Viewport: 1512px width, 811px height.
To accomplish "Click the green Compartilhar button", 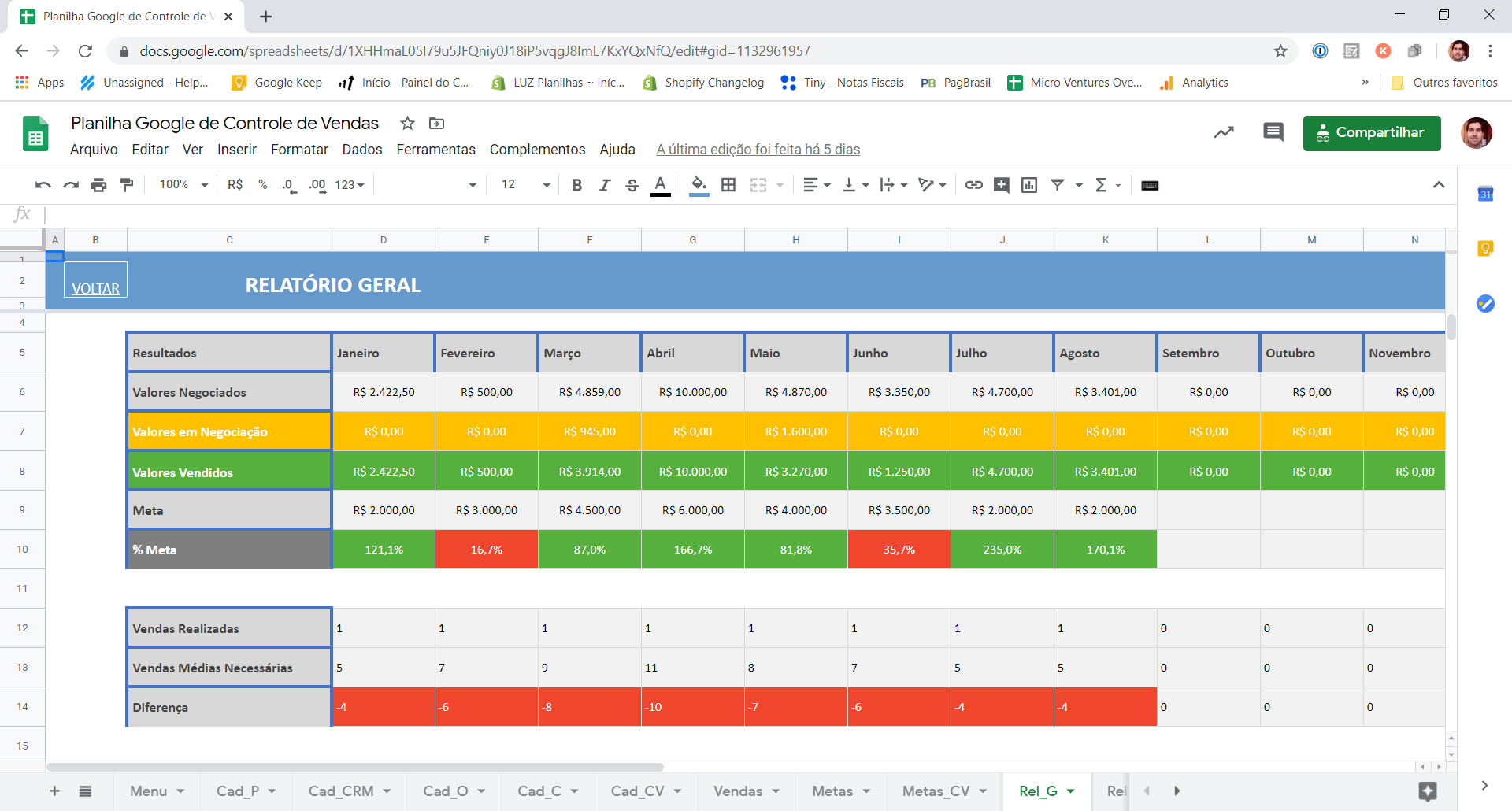I will click(1371, 133).
